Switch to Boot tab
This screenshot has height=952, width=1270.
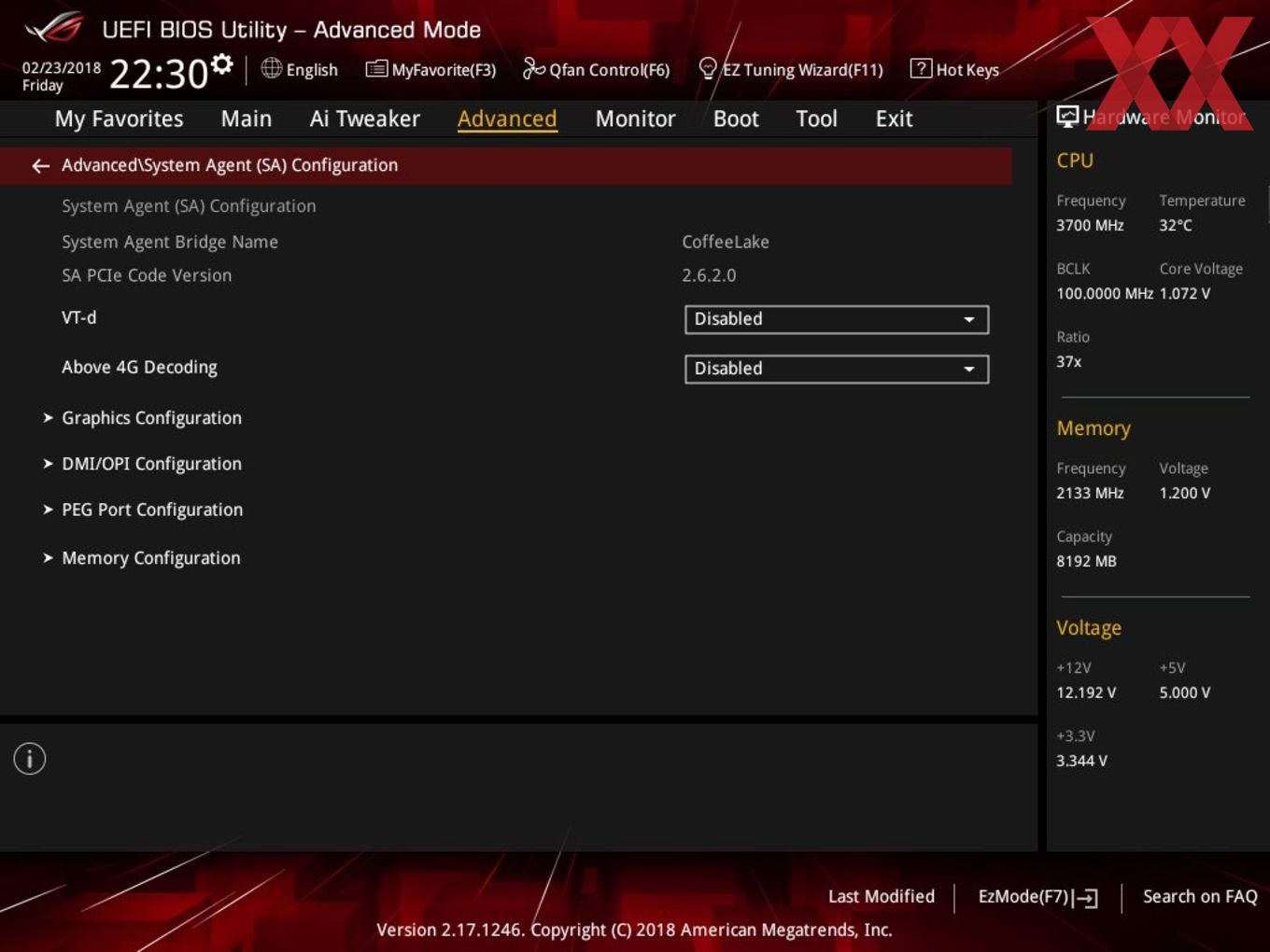click(x=736, y=119)
